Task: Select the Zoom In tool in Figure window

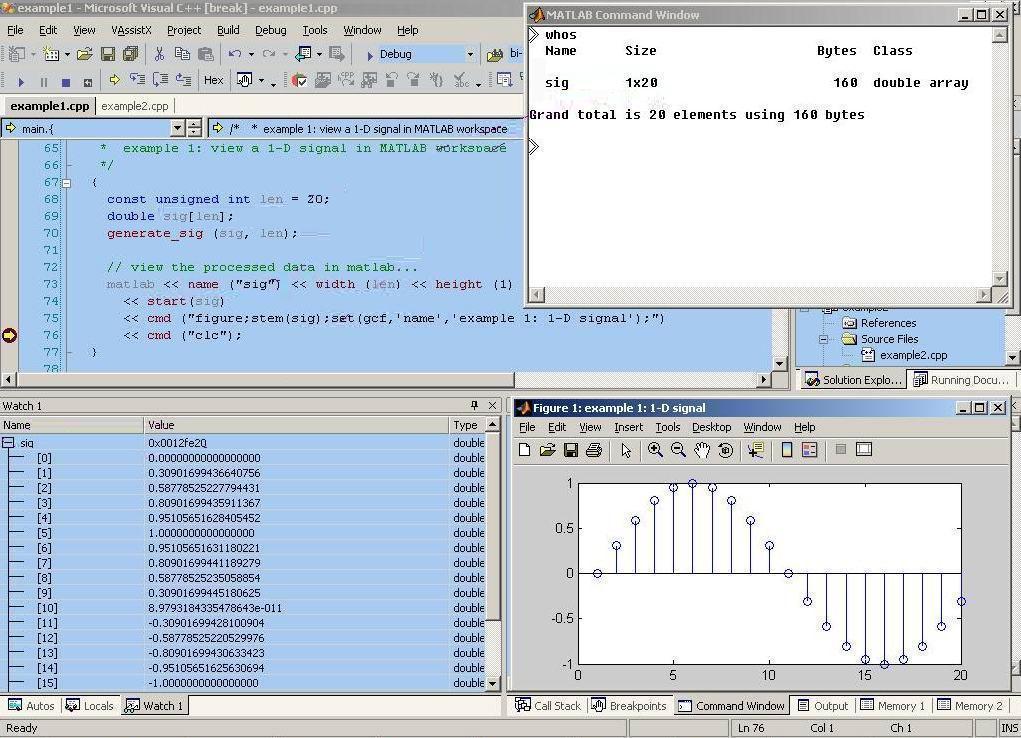Action: [655, 449]
